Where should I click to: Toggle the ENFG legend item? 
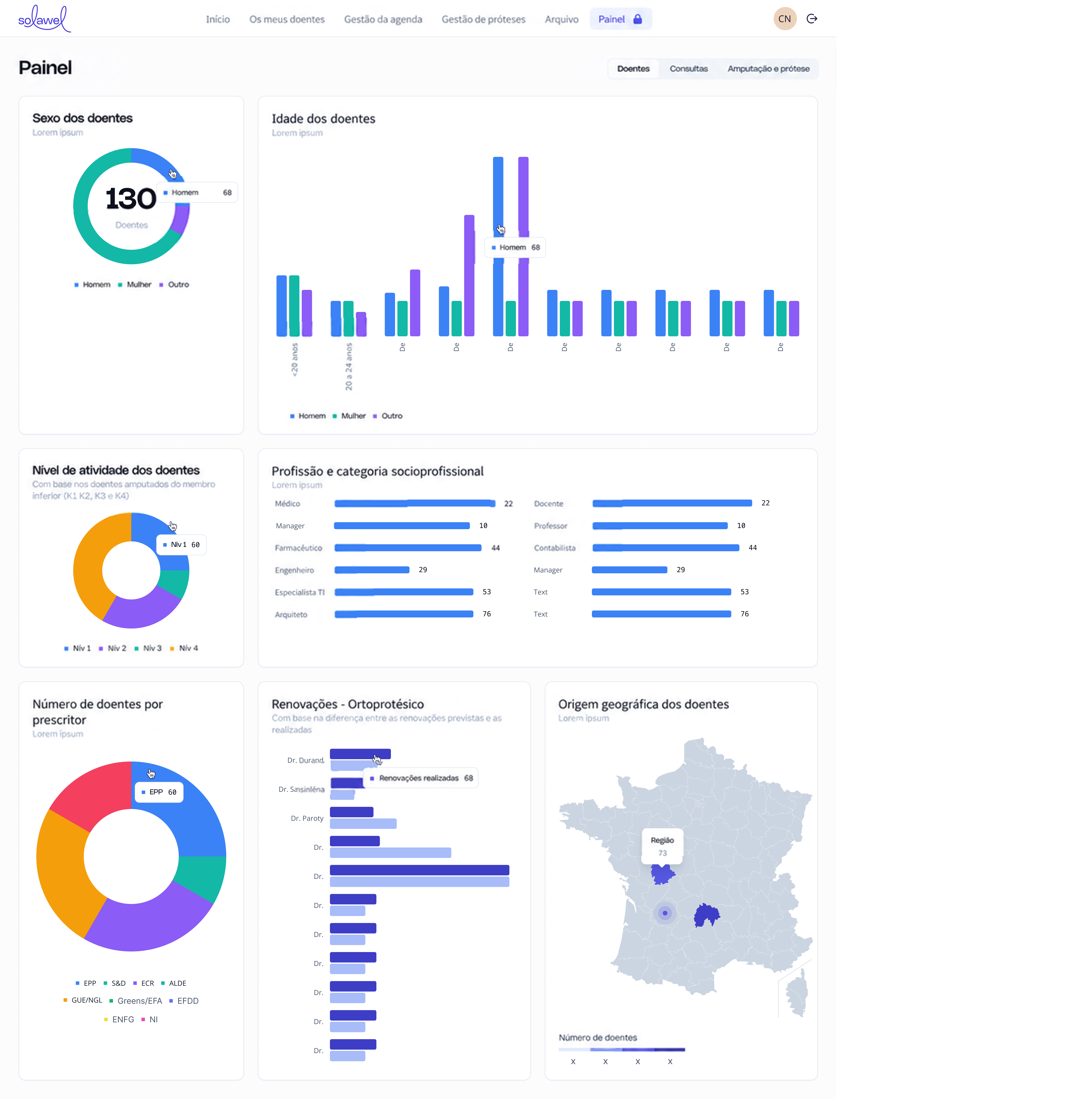[x=119, y=1019]
